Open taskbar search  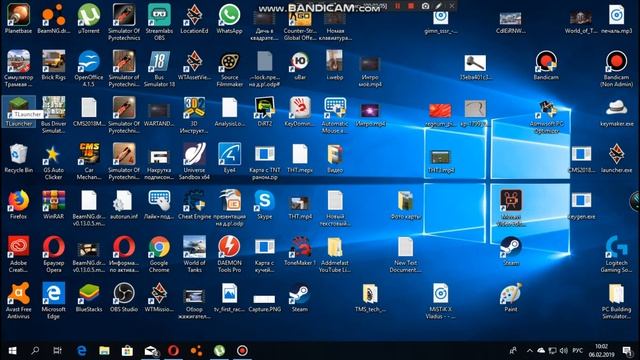35,351
